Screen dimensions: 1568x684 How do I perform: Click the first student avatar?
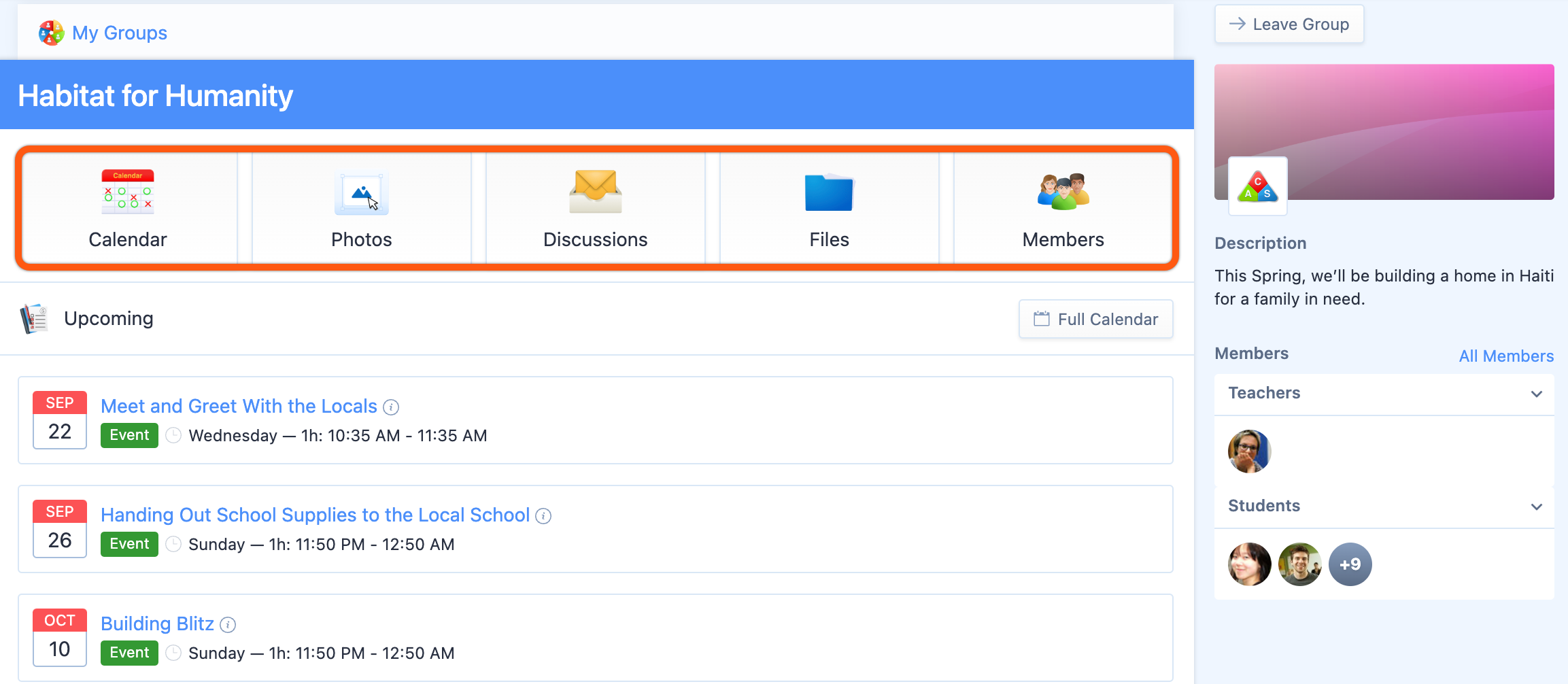1250,564
